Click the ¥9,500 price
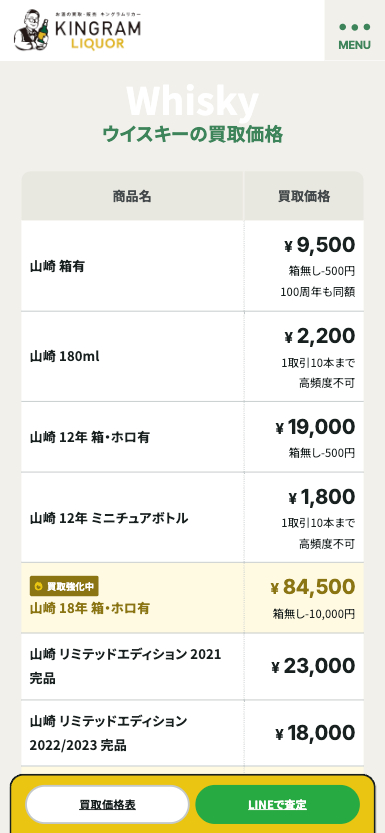This screenshot has width=385, height=833. click(x=319, y=245)
